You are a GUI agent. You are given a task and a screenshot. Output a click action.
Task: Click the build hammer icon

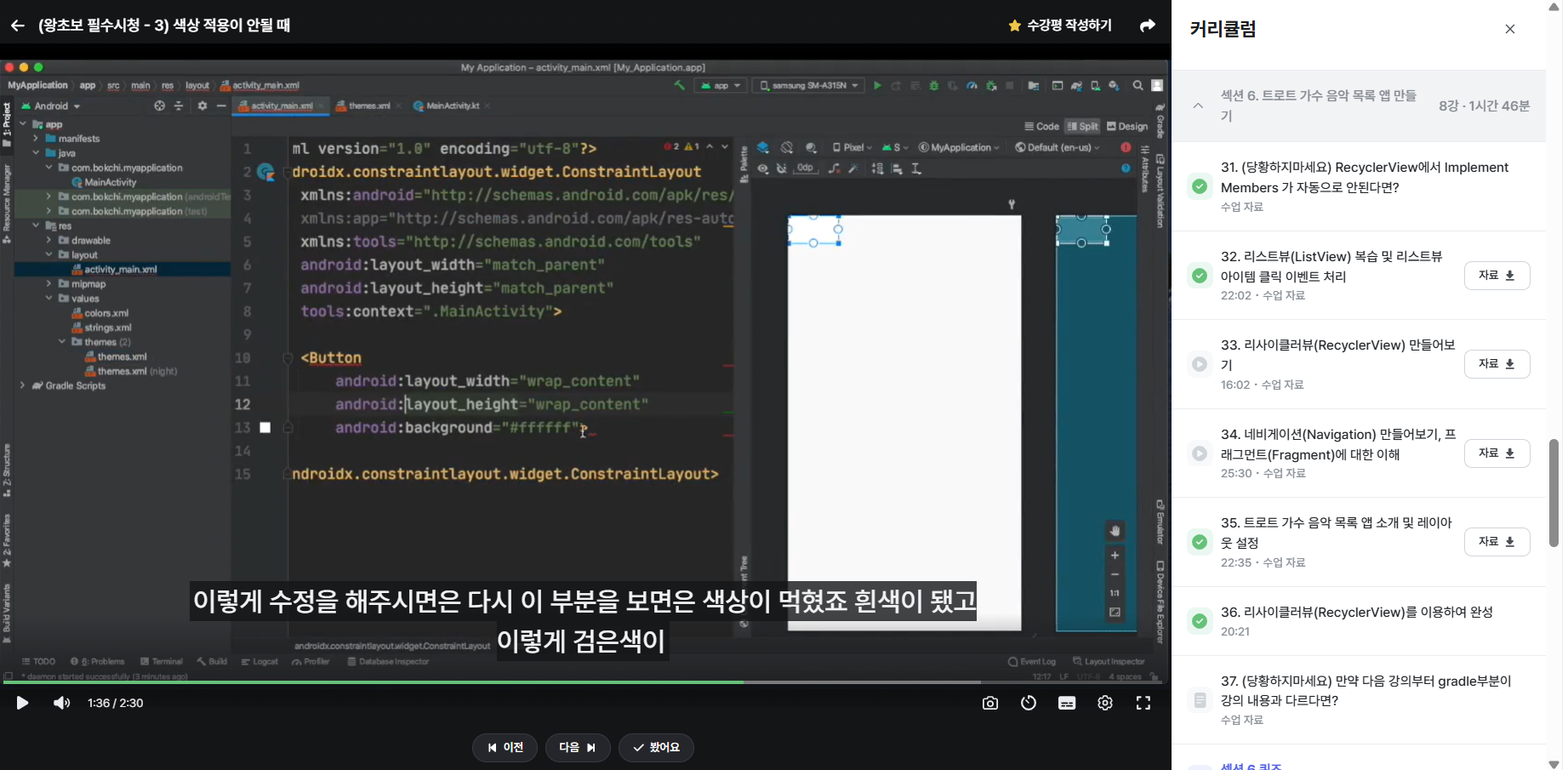pyautogui.click(x=679, y=86)
